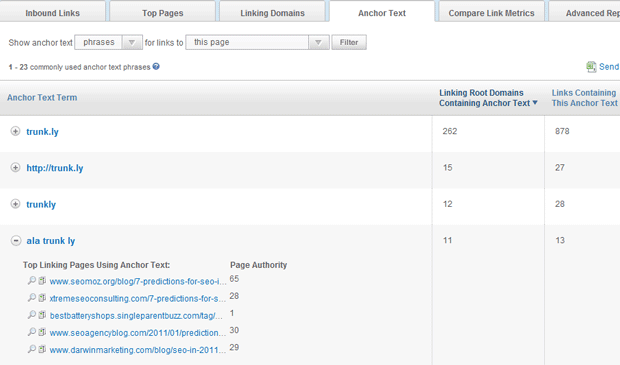Collapse the ala trunk ly row
The width and height of the screenshot is (620, 365).
pos(16,240)
